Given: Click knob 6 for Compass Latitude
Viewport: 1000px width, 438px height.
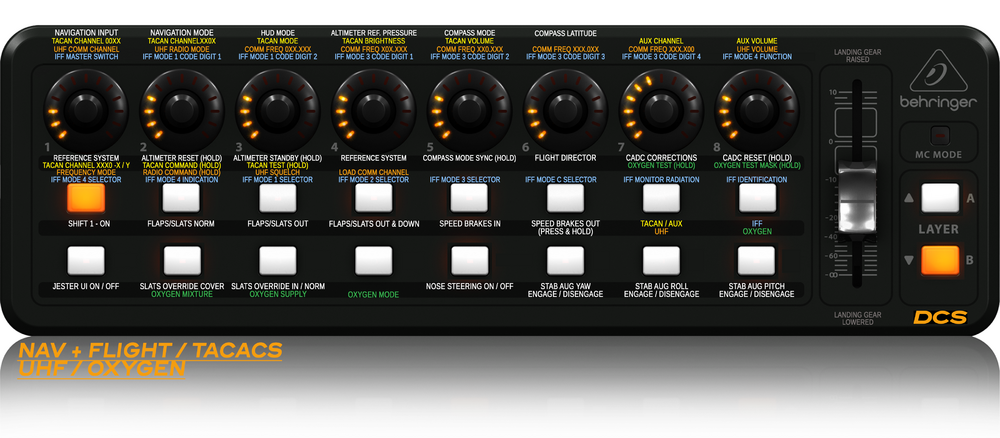Looking at the screenshot, I should point(565,109).
